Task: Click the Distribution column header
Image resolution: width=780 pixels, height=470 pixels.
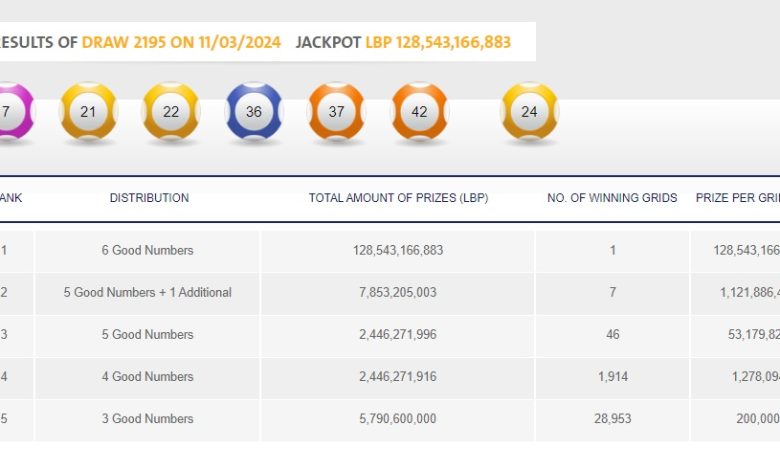Action: [x=149, y=198]
